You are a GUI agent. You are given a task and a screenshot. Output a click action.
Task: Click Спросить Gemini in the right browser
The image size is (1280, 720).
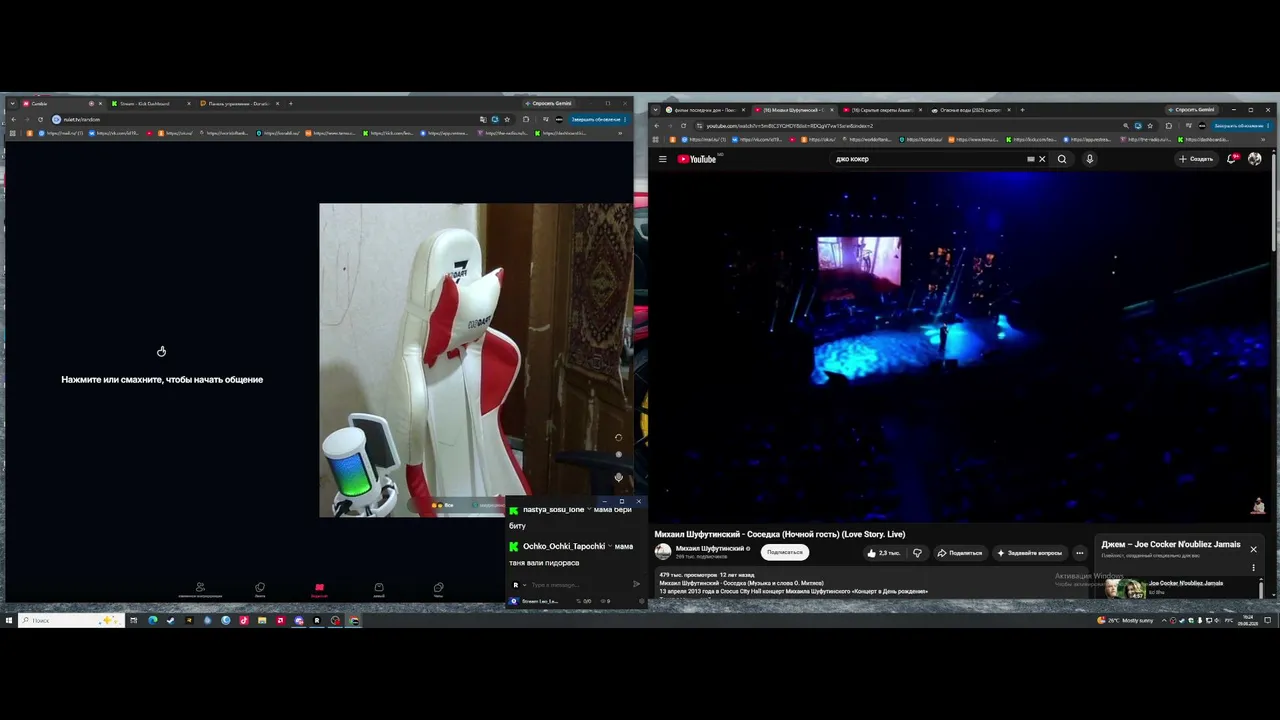pyautogui.click(x=1190, y=110)
